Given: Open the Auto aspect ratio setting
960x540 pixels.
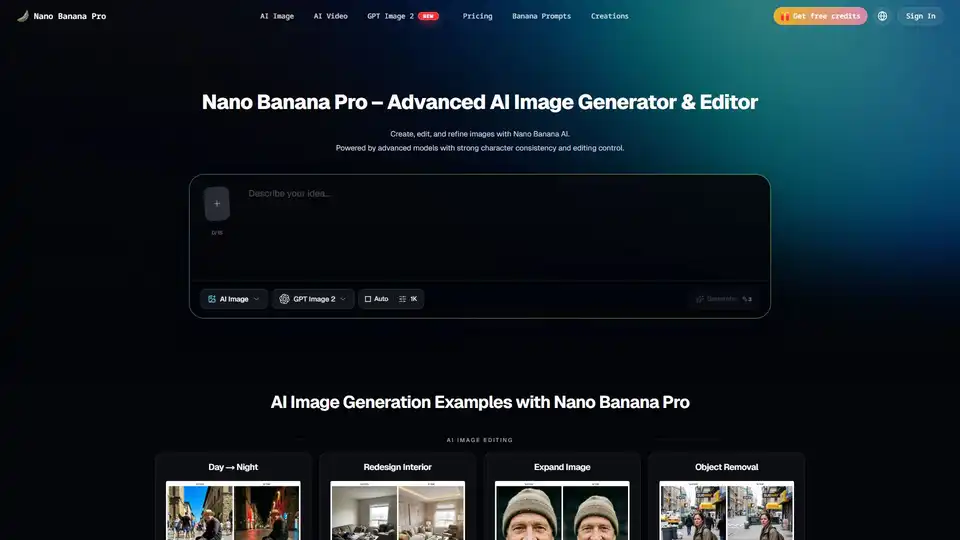Looking at the screenshot, I should point(377,299).
